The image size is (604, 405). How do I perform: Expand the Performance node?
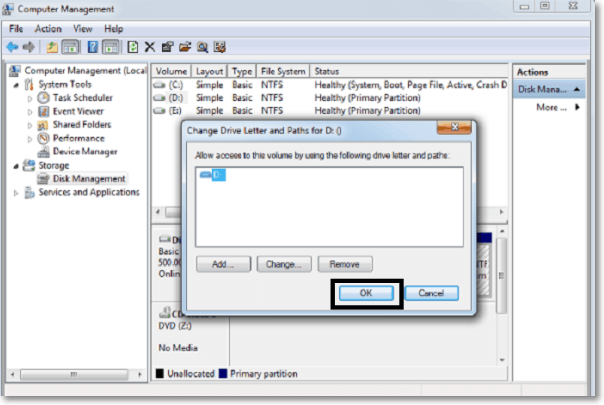click(x=30, y=139)
